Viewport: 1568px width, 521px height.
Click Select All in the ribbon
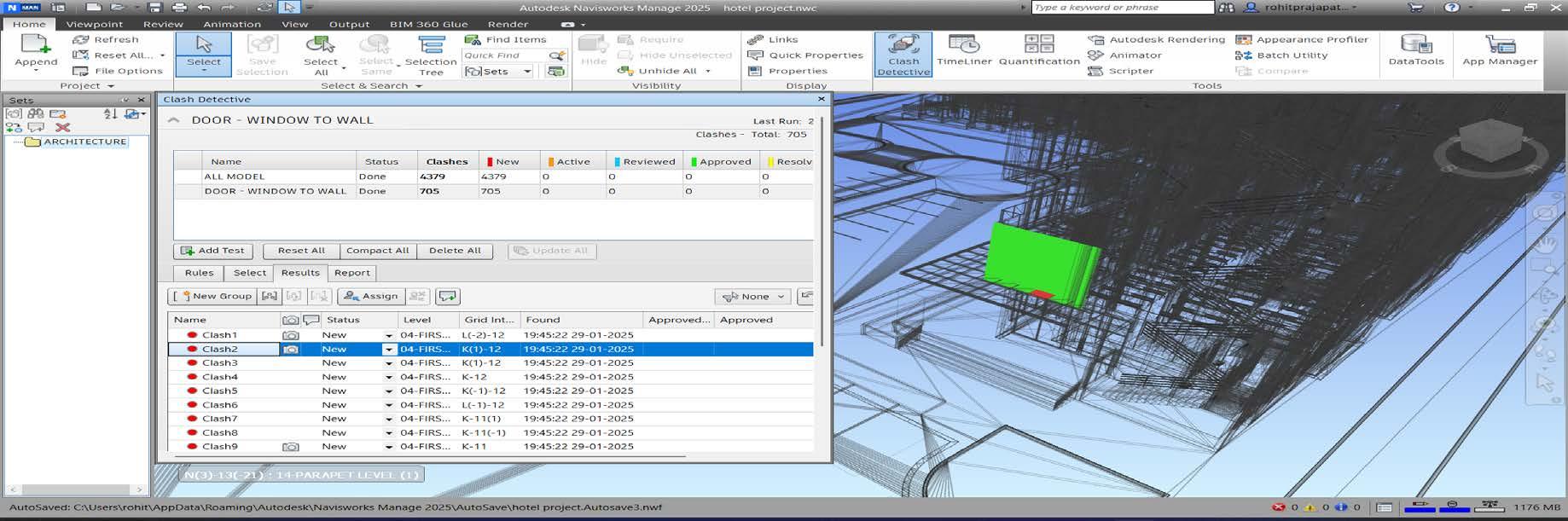click(x=321, y=55)
